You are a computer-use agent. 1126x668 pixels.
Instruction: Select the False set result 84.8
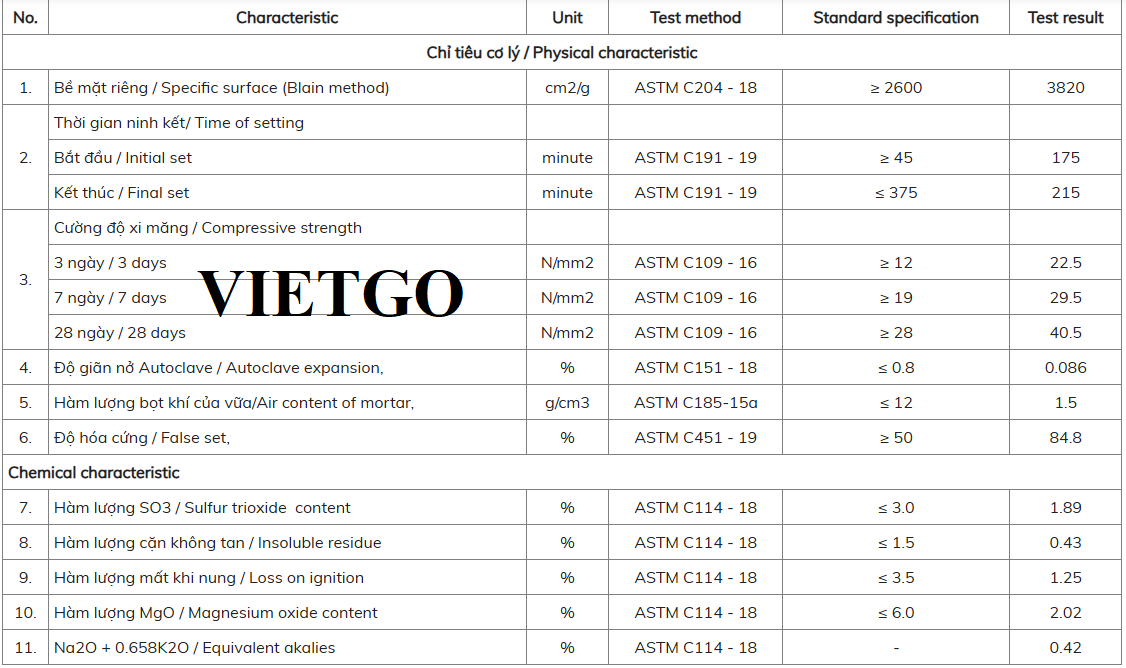[x=1065, y=438]
